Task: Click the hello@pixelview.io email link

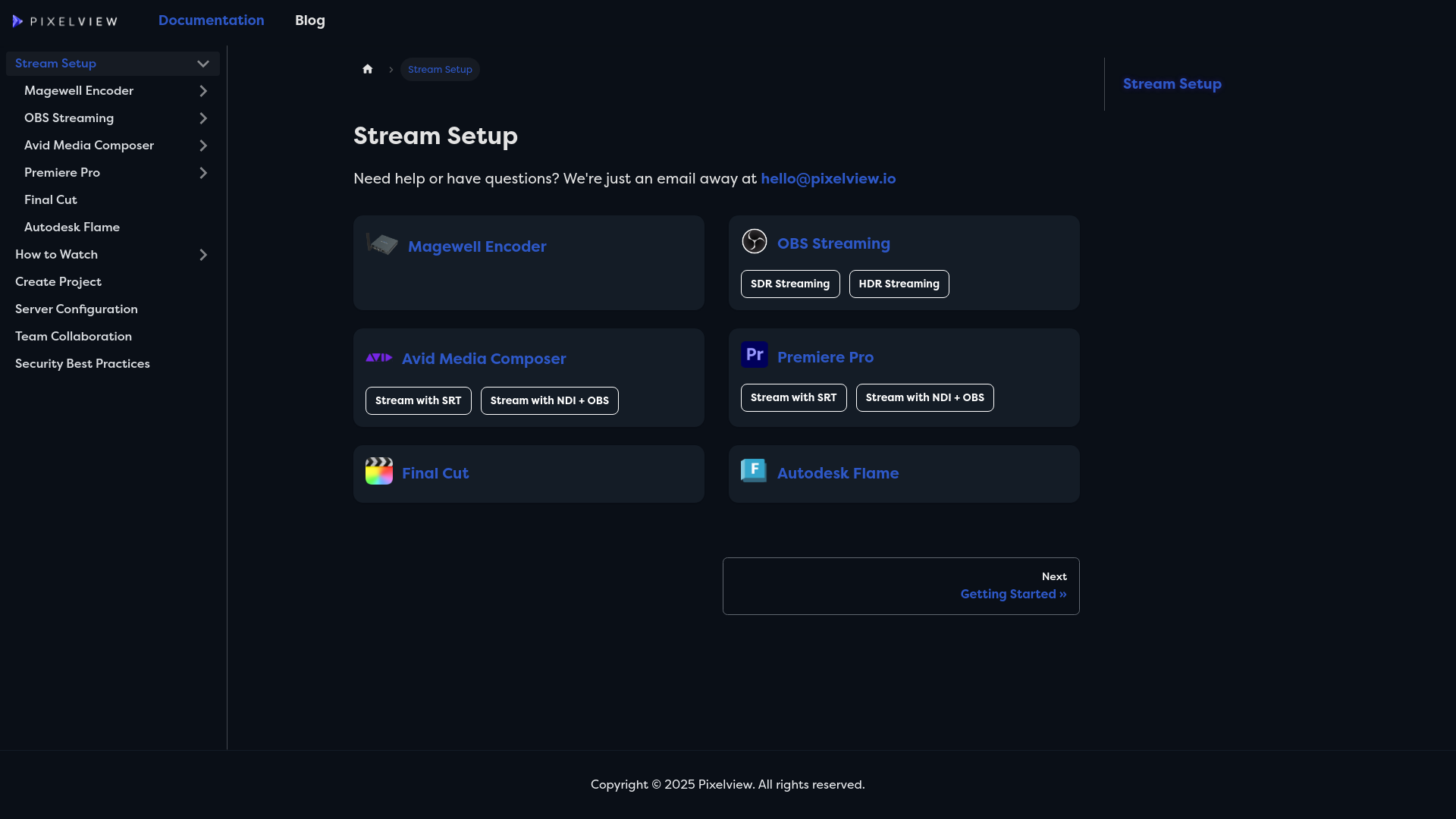Action: (828, 179)
